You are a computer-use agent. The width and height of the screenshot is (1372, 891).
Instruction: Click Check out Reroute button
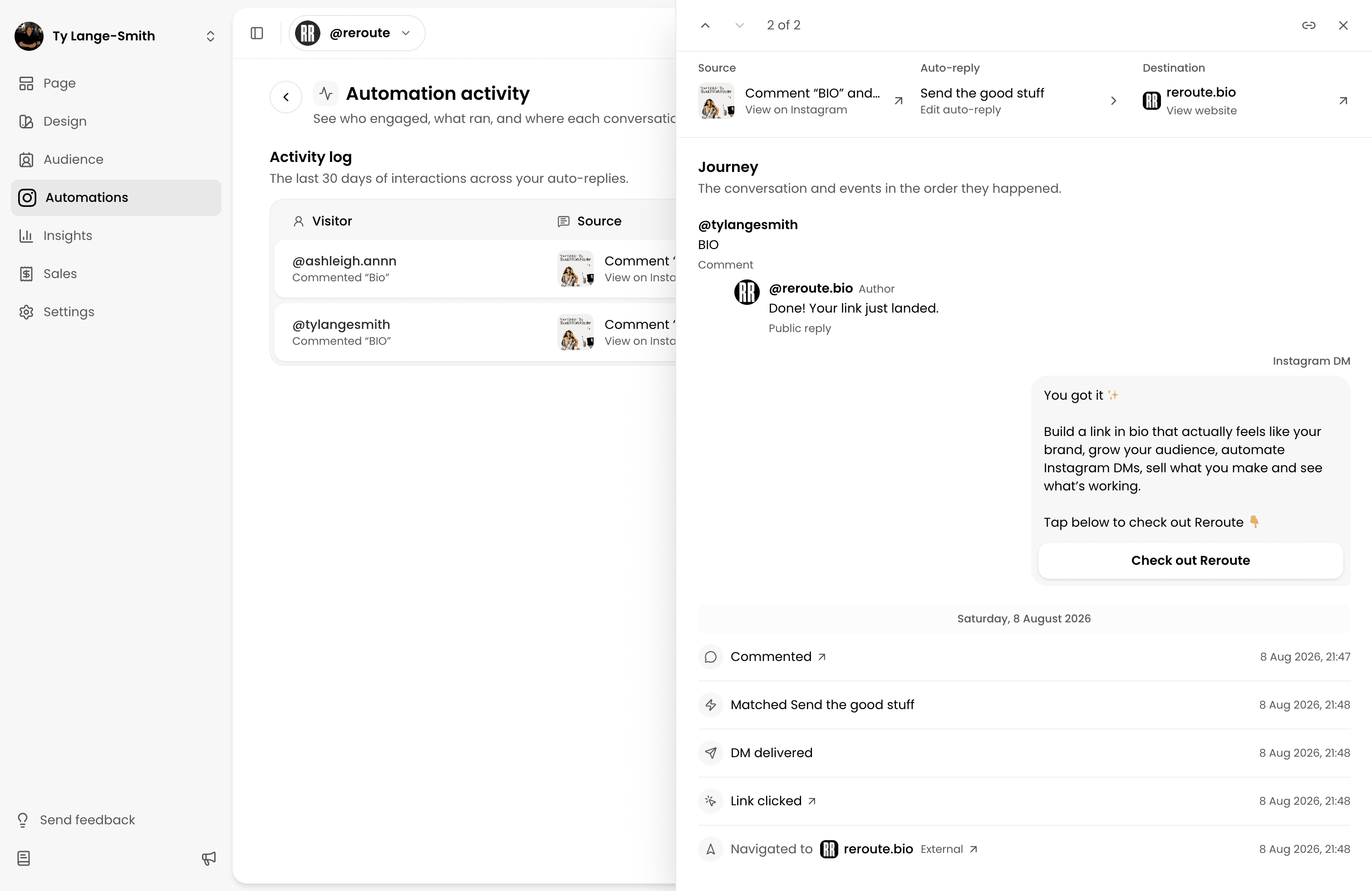(x=1190, y=560)
